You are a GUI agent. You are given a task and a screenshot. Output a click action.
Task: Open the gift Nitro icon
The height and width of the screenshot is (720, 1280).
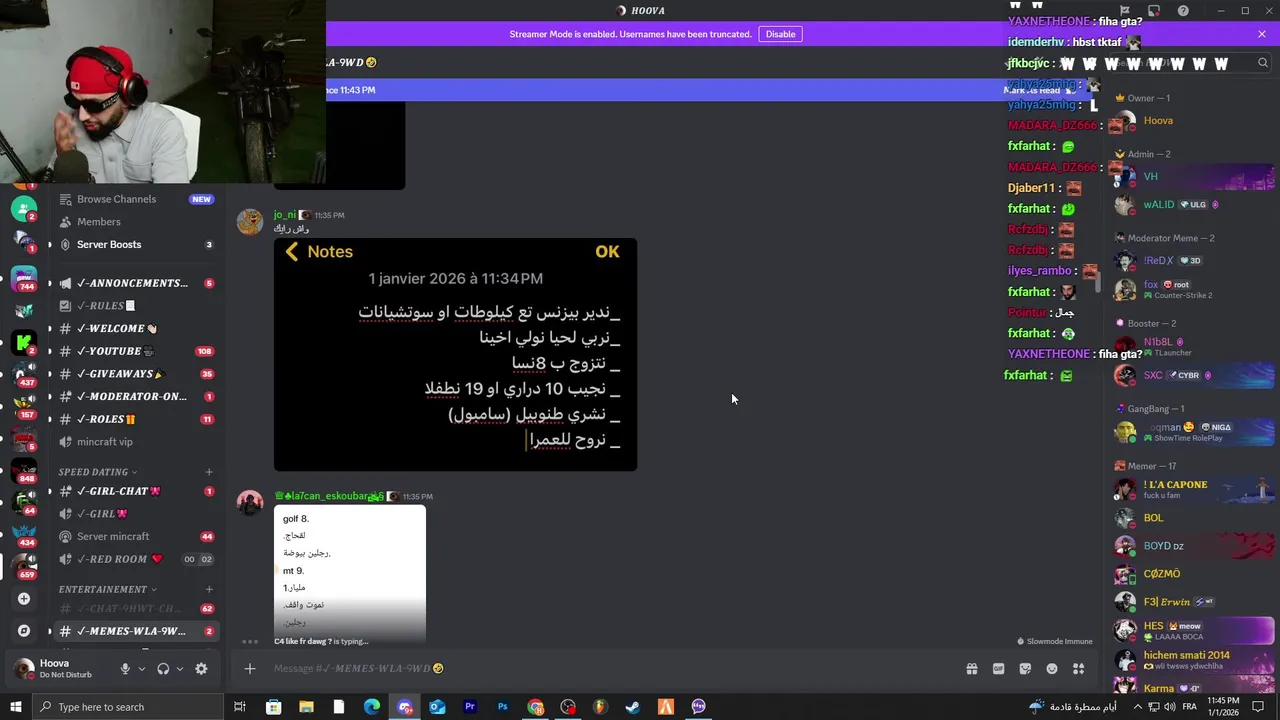[x=971, y=669]
